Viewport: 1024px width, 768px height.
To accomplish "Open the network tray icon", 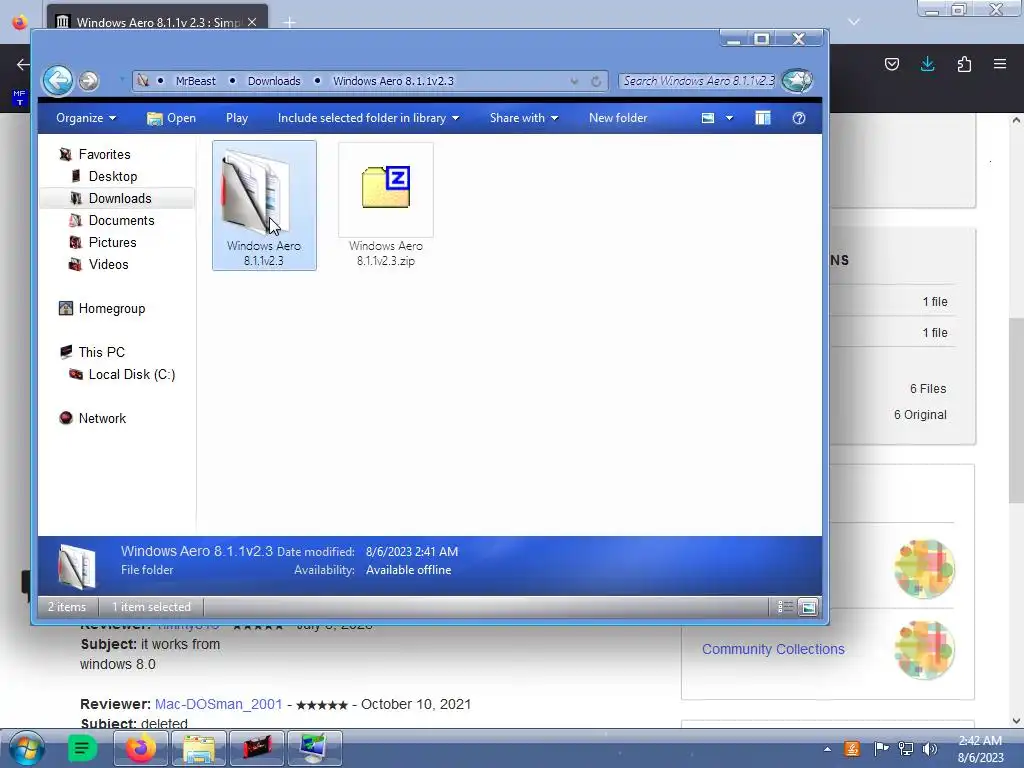I will click(x=906, y=749).
